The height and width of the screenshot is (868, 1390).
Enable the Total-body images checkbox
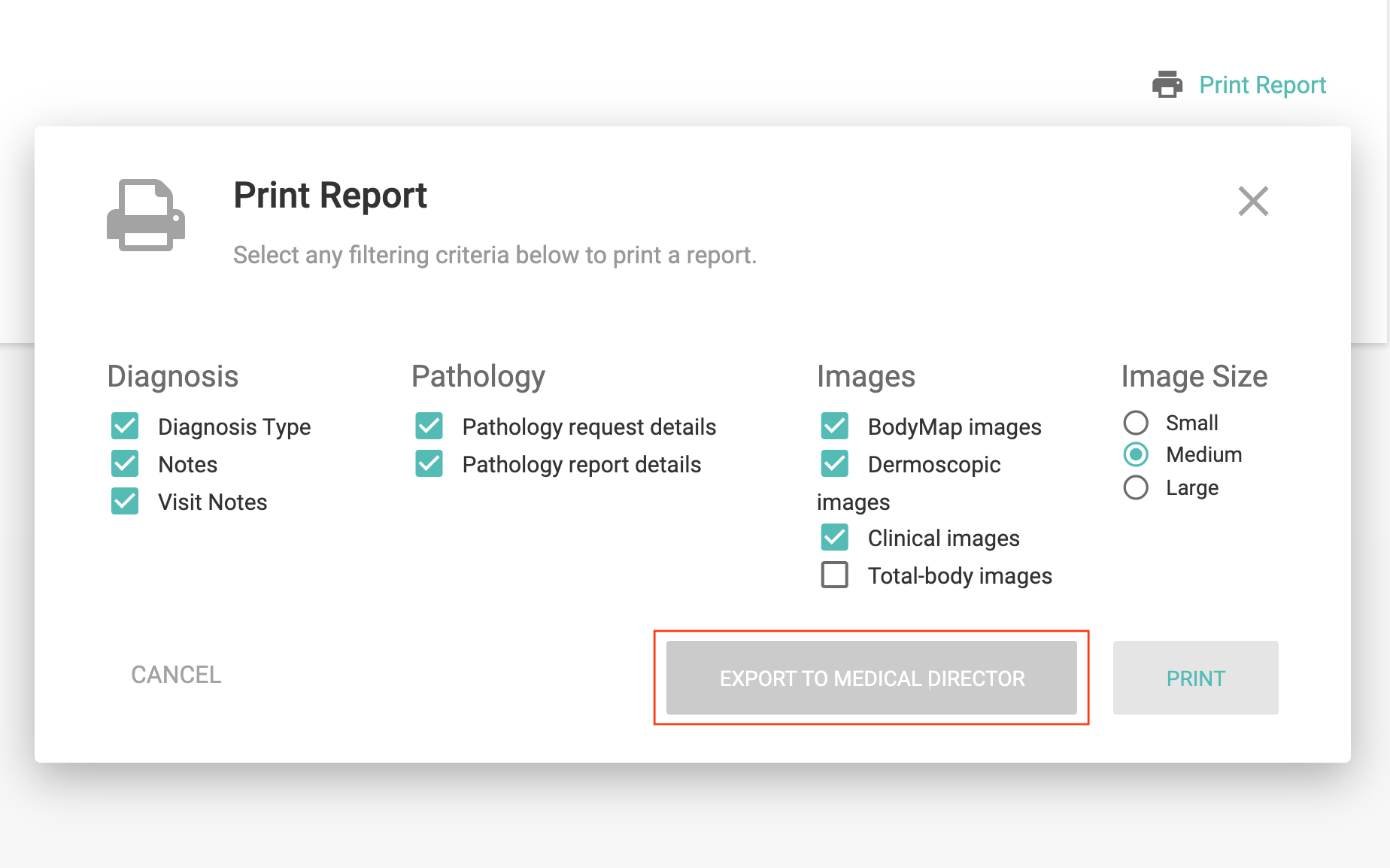[835, 575]
